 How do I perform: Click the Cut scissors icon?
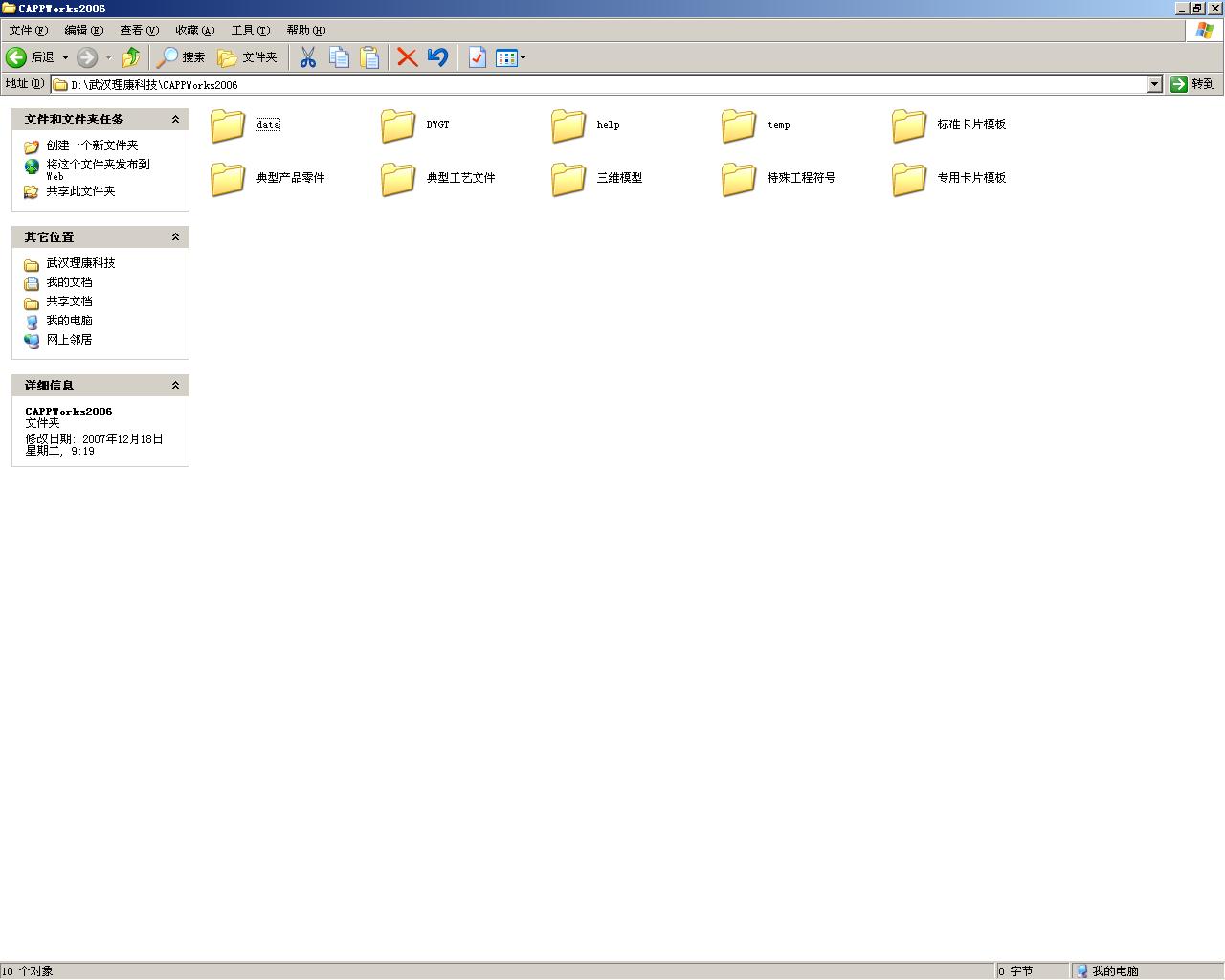pos(307,57)
